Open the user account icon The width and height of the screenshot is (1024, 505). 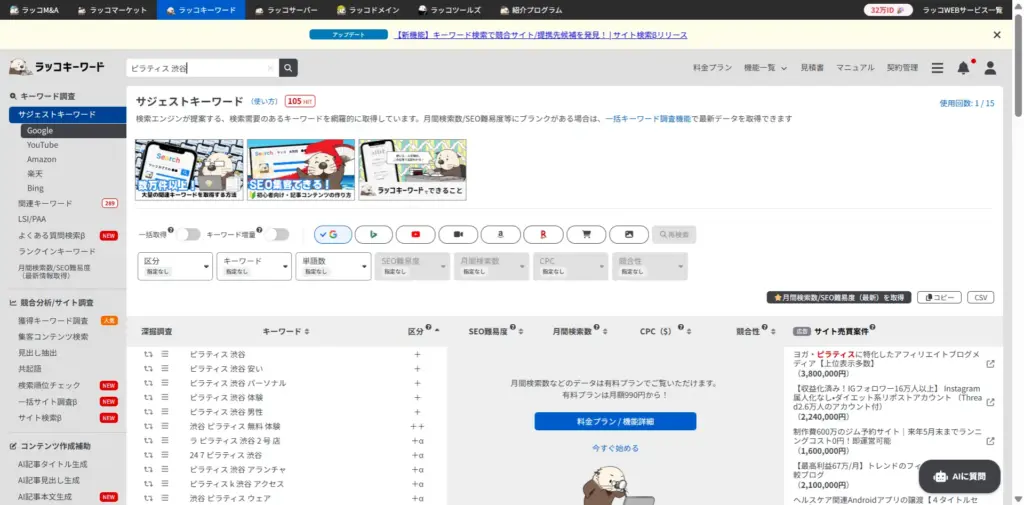point(990,68)
